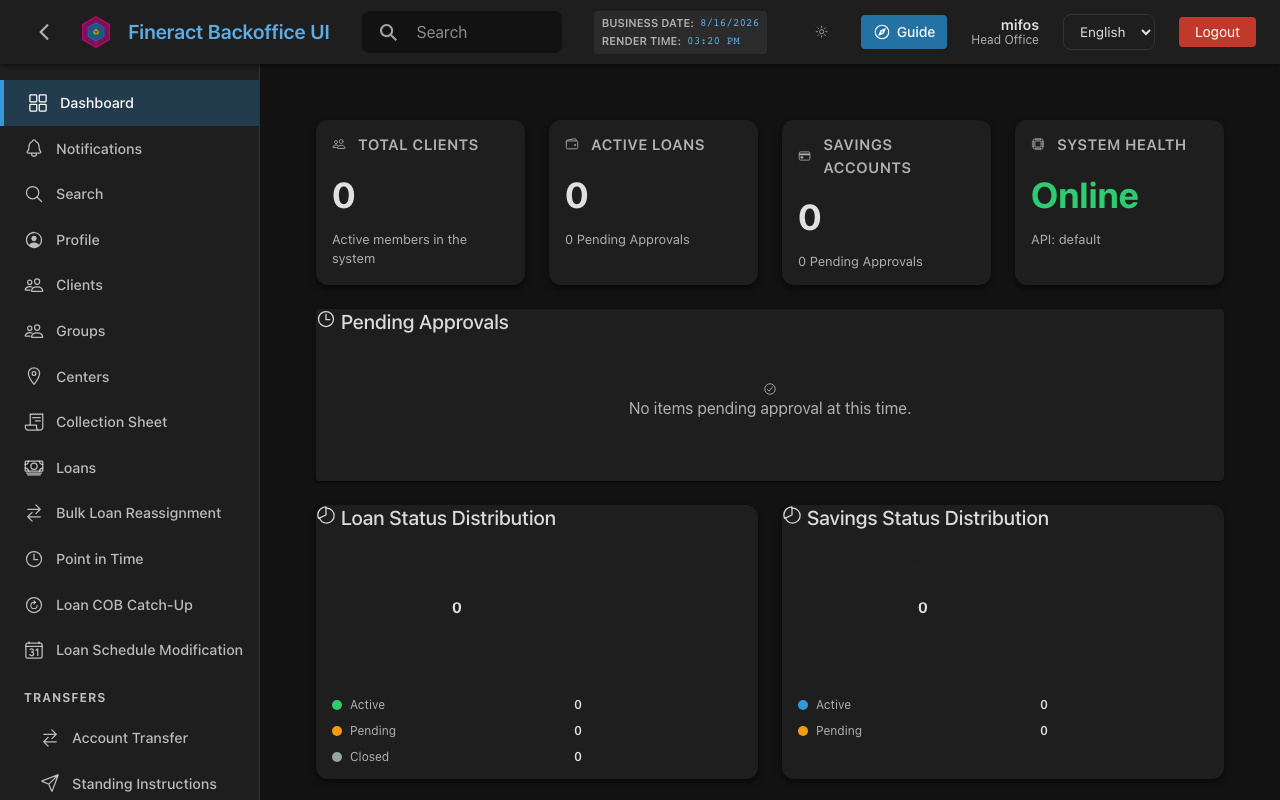Focus the top Search input field
1280x800 pixels.
tap(462, 32)
